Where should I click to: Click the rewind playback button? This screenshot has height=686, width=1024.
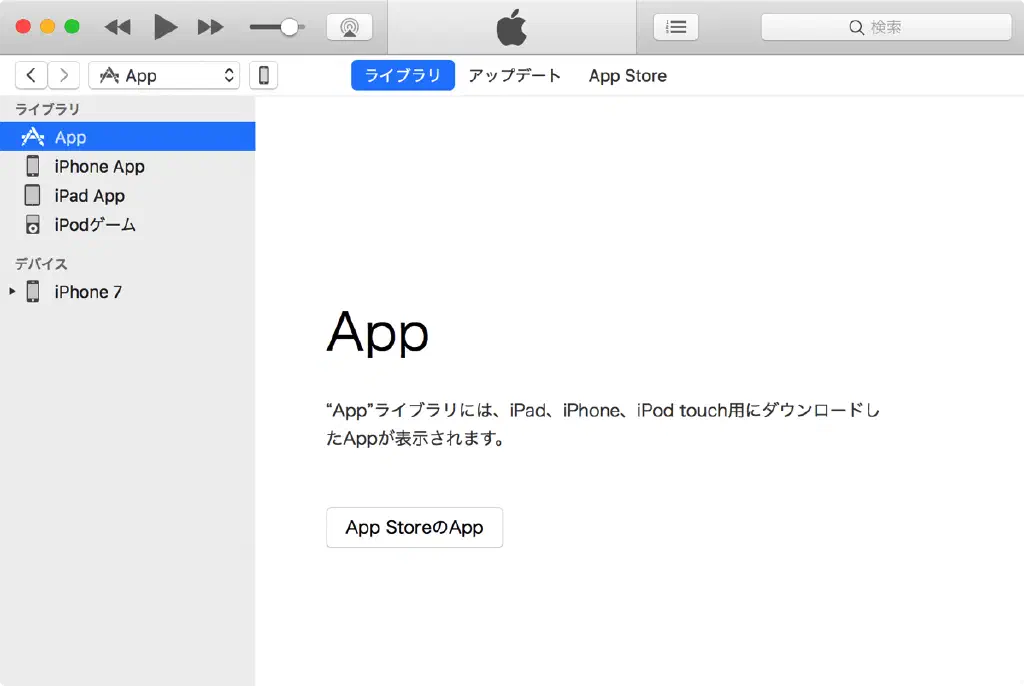(118, 27)
